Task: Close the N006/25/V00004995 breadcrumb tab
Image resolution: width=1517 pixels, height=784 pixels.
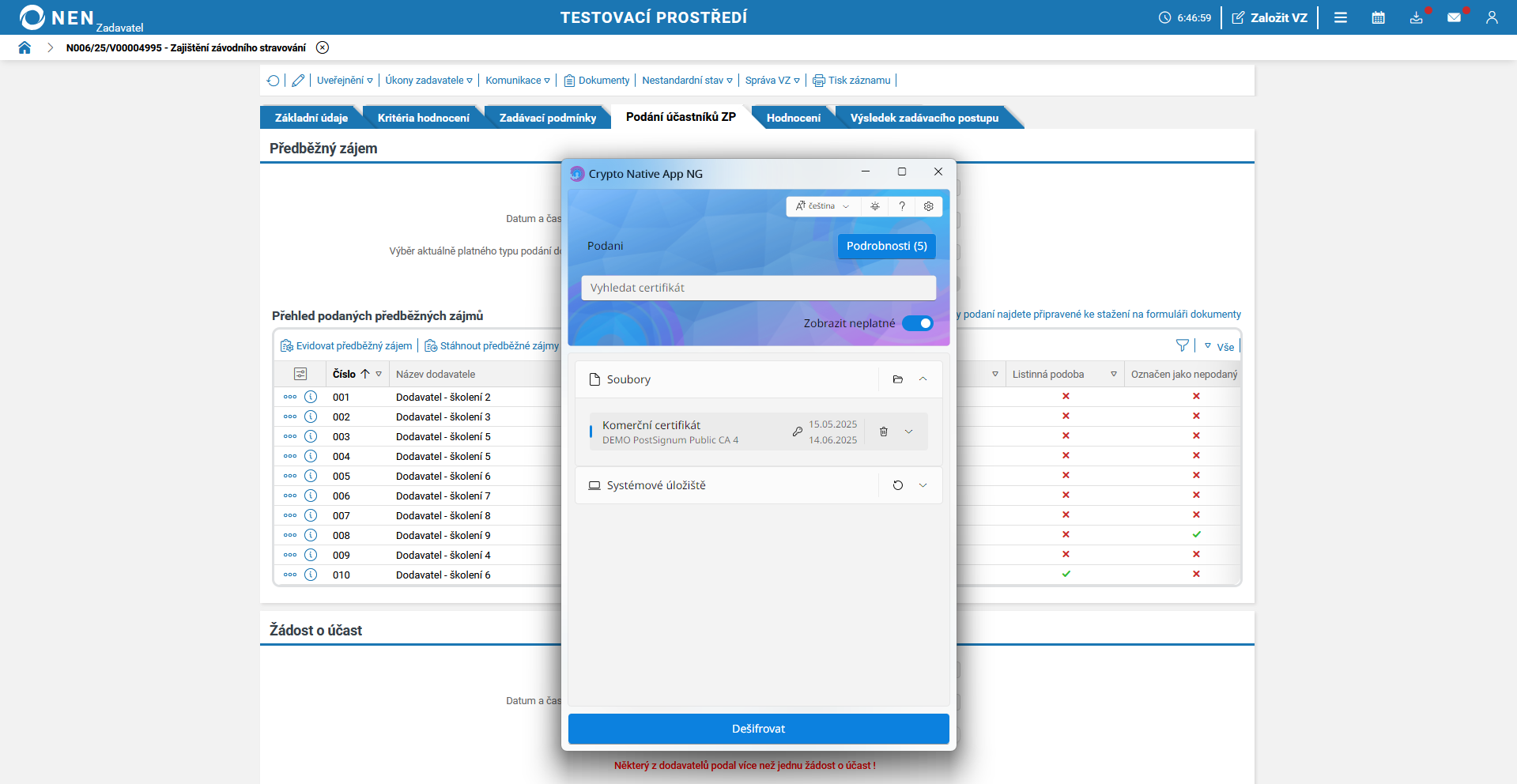Action: click(x=323, y=47)
